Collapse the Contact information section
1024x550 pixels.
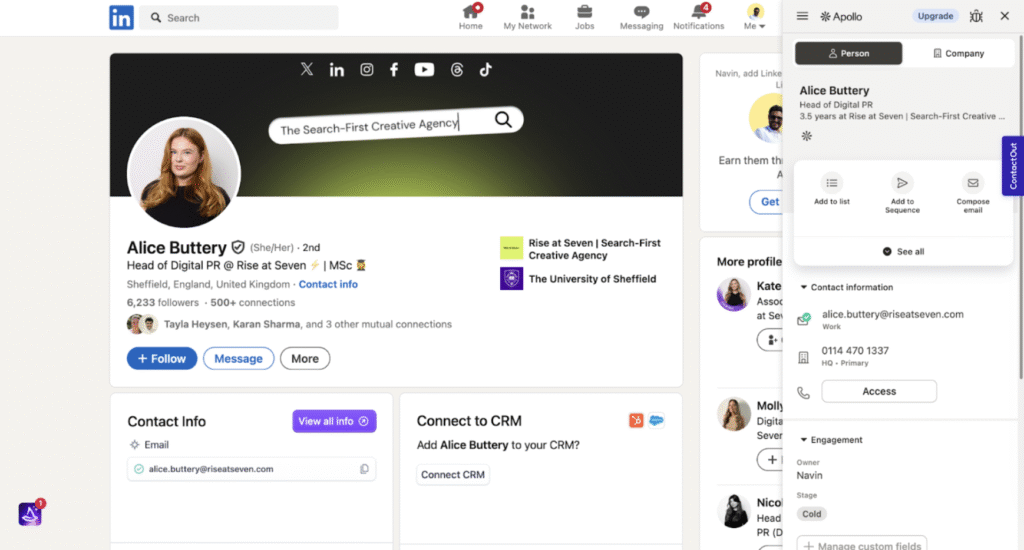[846, 287]
